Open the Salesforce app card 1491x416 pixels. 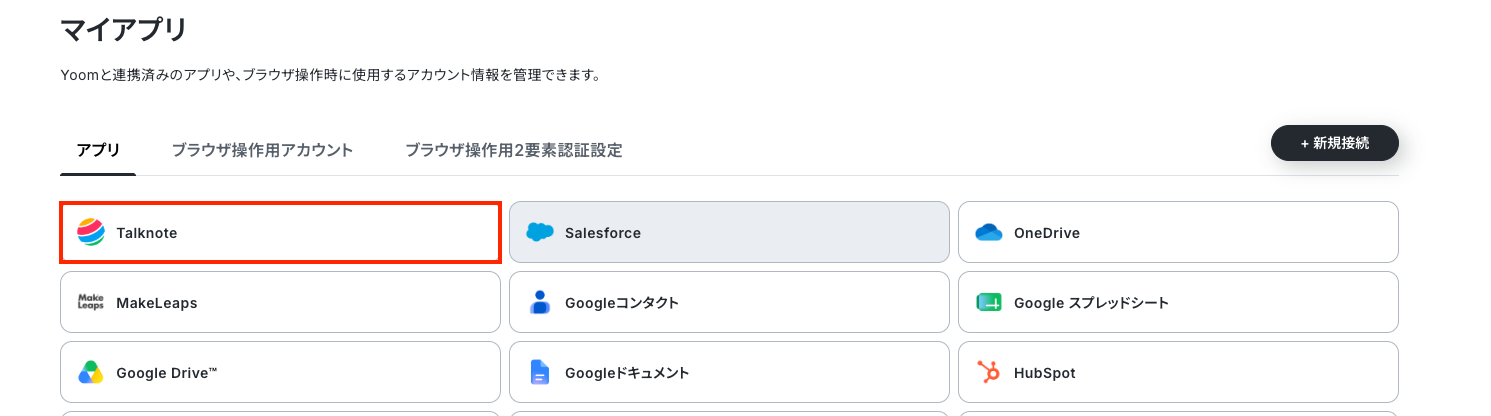[729, 232]
